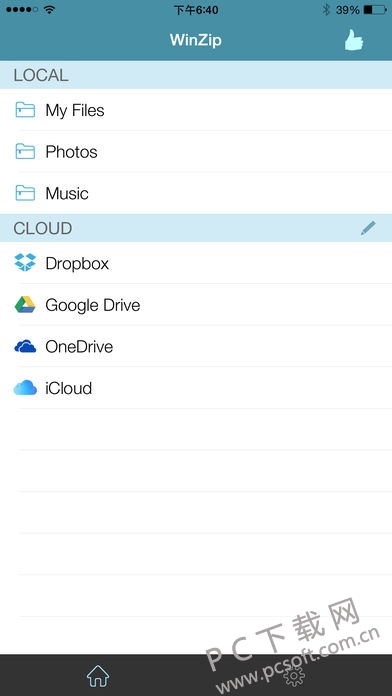
Task: Tap the thumbs-up rate icon
Action: pyautogui.click(x=354, y=40)
